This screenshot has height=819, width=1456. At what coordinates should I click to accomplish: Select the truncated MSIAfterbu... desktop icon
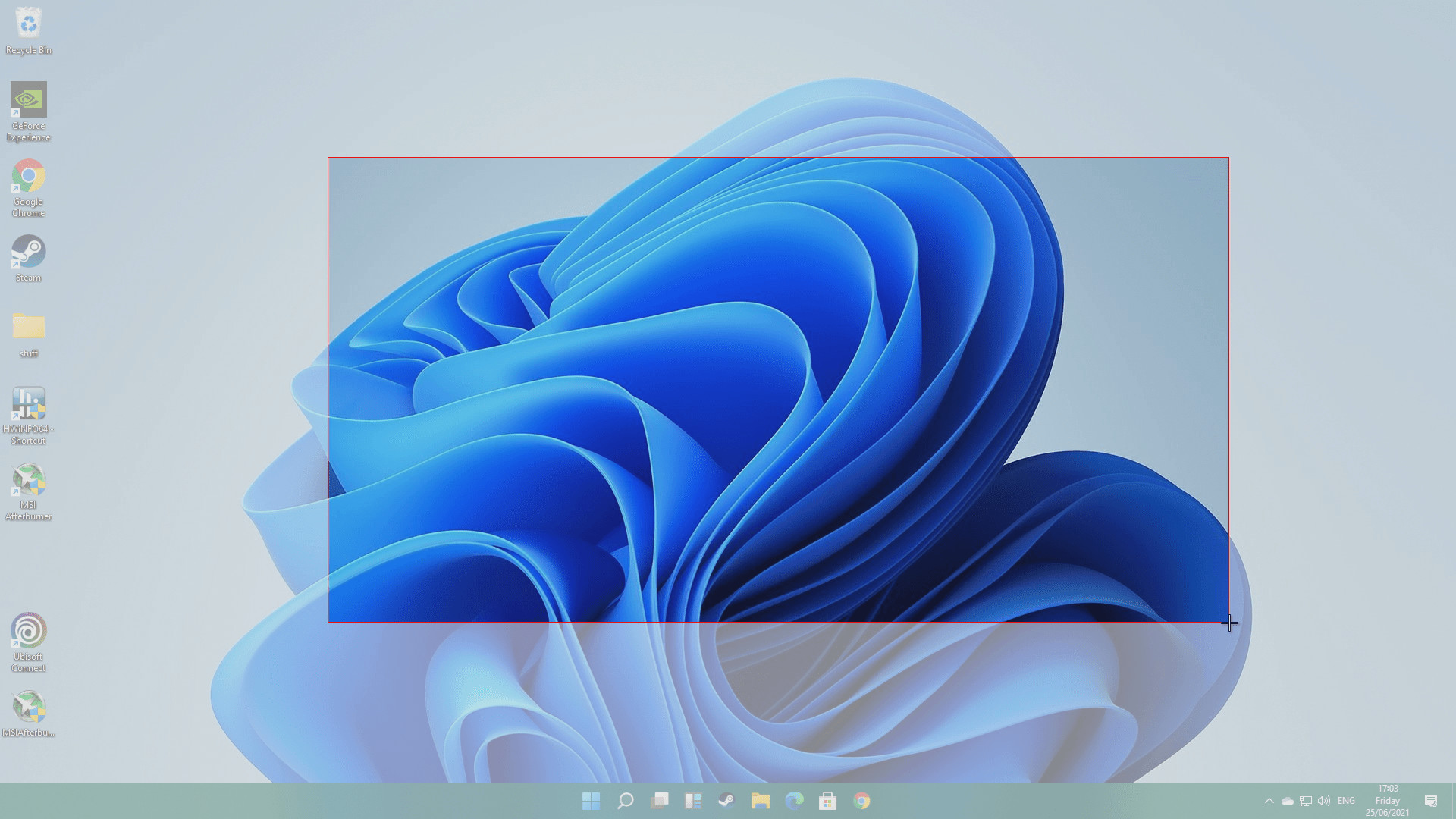(28, 713)
